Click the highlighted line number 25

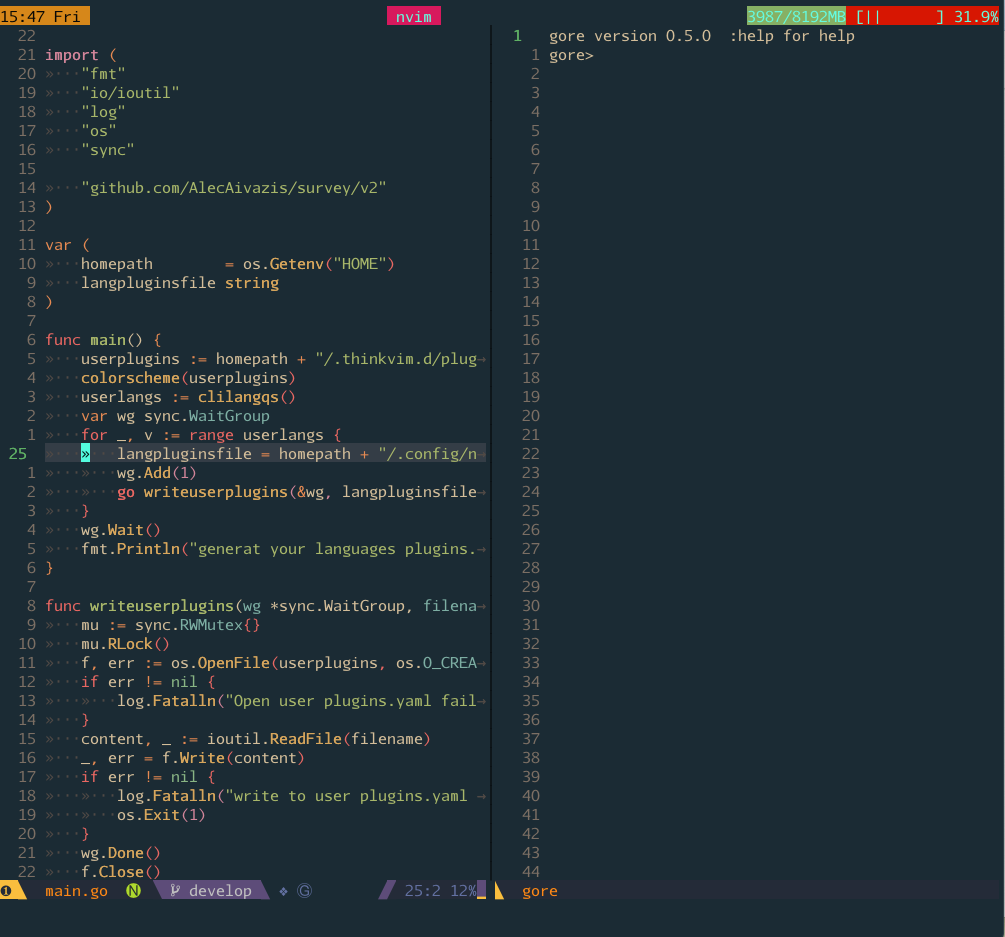tap(17, 453)
